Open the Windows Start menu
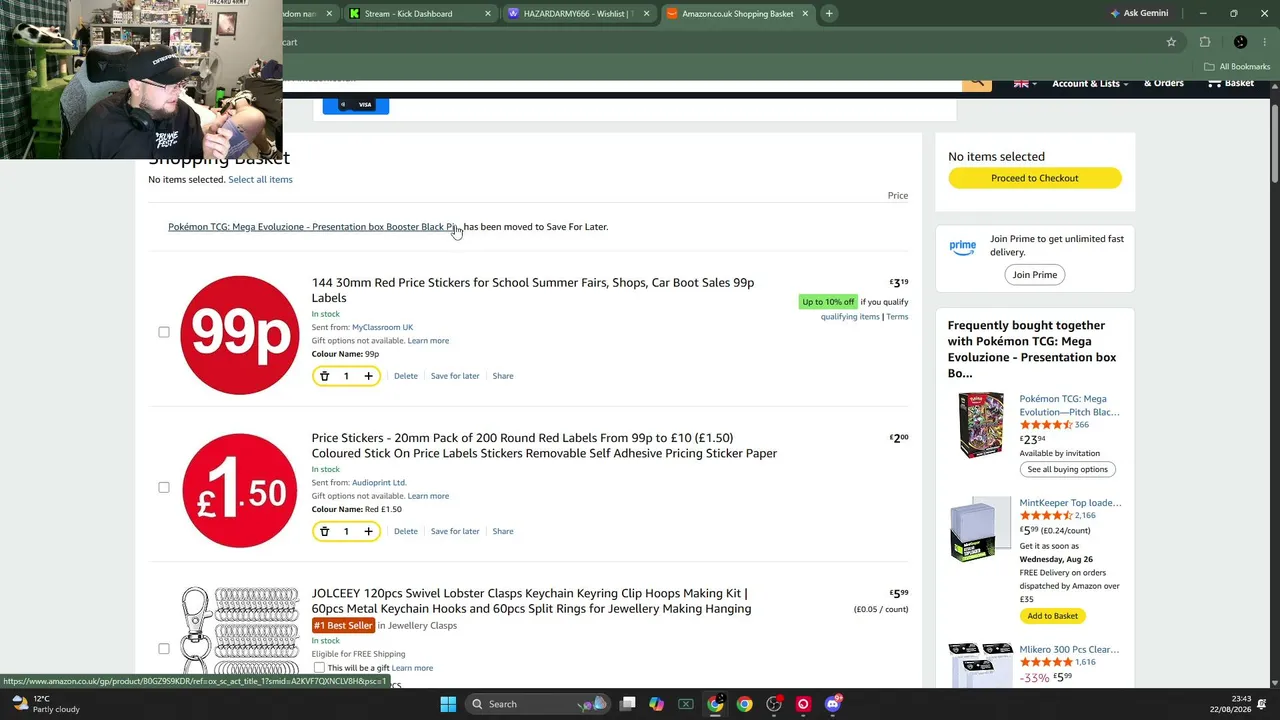1280x720 pixels. pyautogui.click(x=448, y=704)
